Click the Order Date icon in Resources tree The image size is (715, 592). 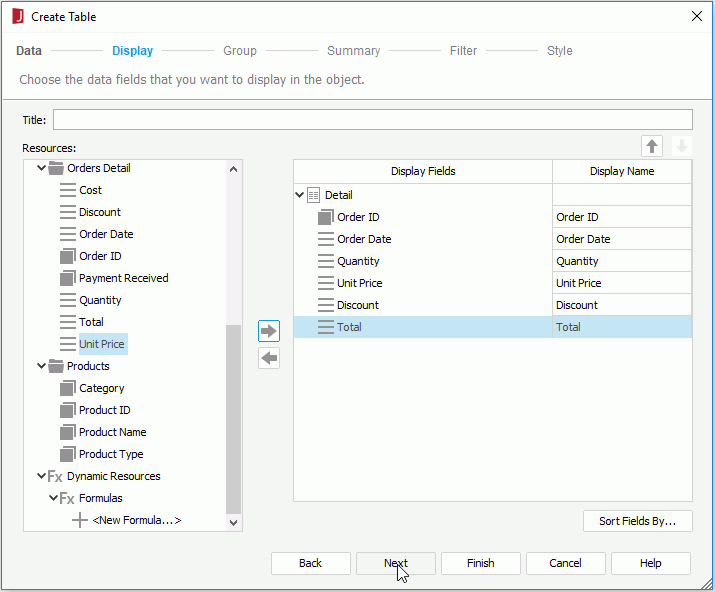68,234
